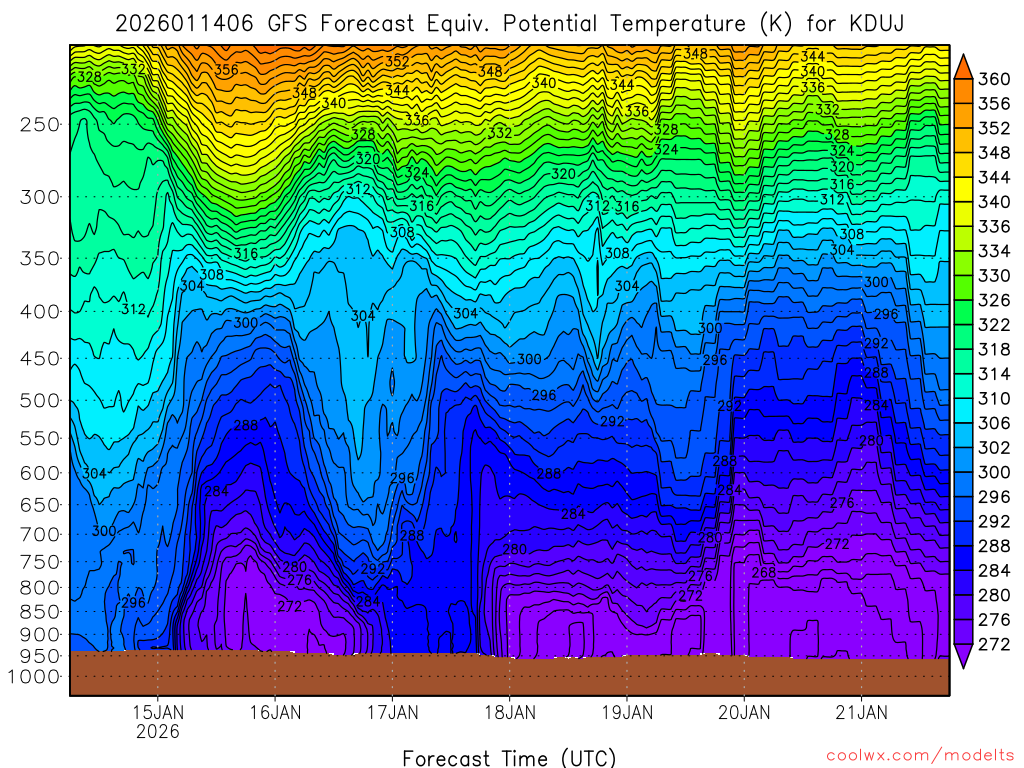The width and height of the screenshot is (1024, 768).
Task: Select the 326 color scale value
Action: pyautogui.click(x=994, y=300)
